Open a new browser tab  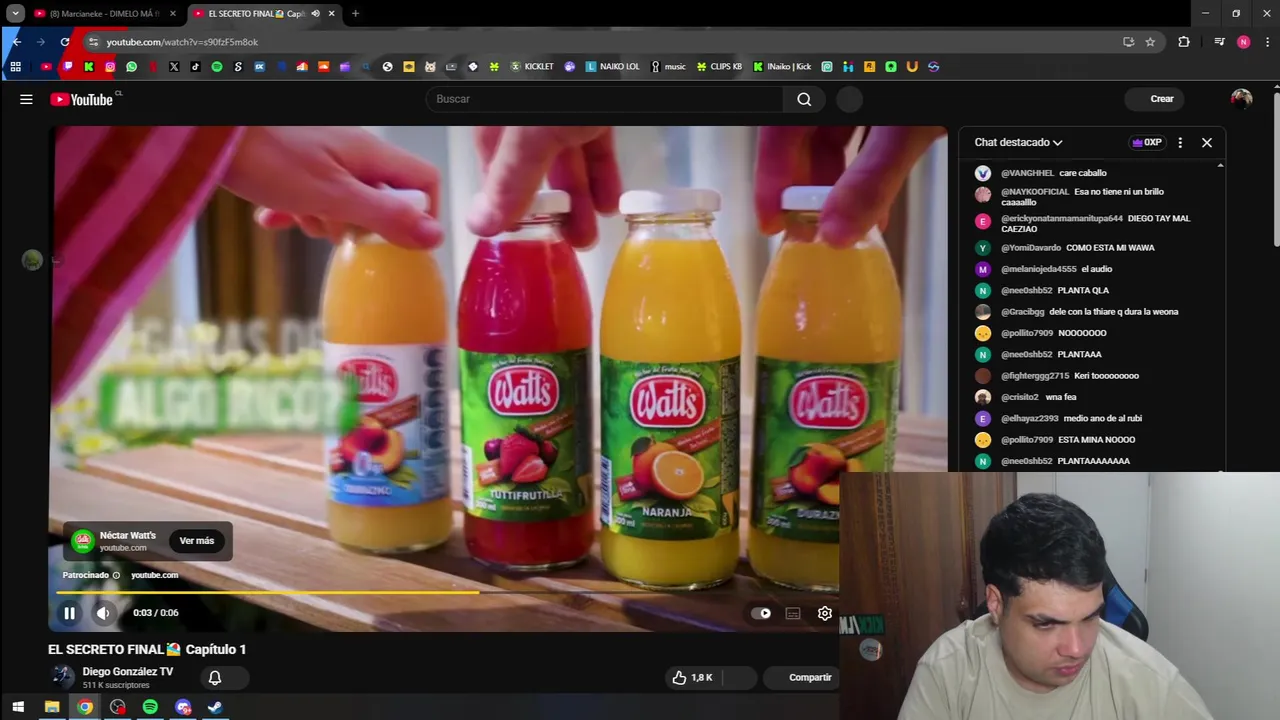pyautogui.click(x=355, y=13)
